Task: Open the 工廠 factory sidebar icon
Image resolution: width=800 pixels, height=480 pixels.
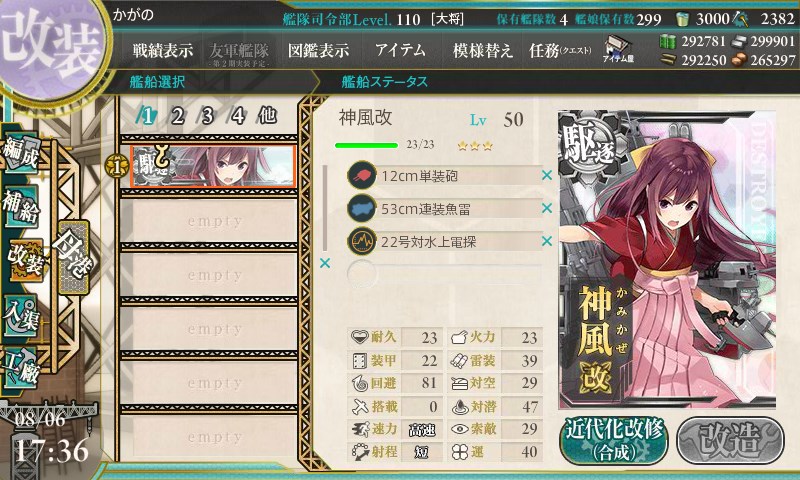Action: (20, 367)
